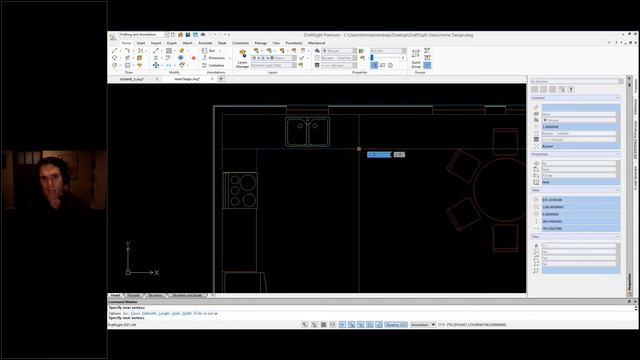This screenshot has height=360, width=640.
Task: Choose the Move tool in Modify panel
Action: (x=156, y=65)
